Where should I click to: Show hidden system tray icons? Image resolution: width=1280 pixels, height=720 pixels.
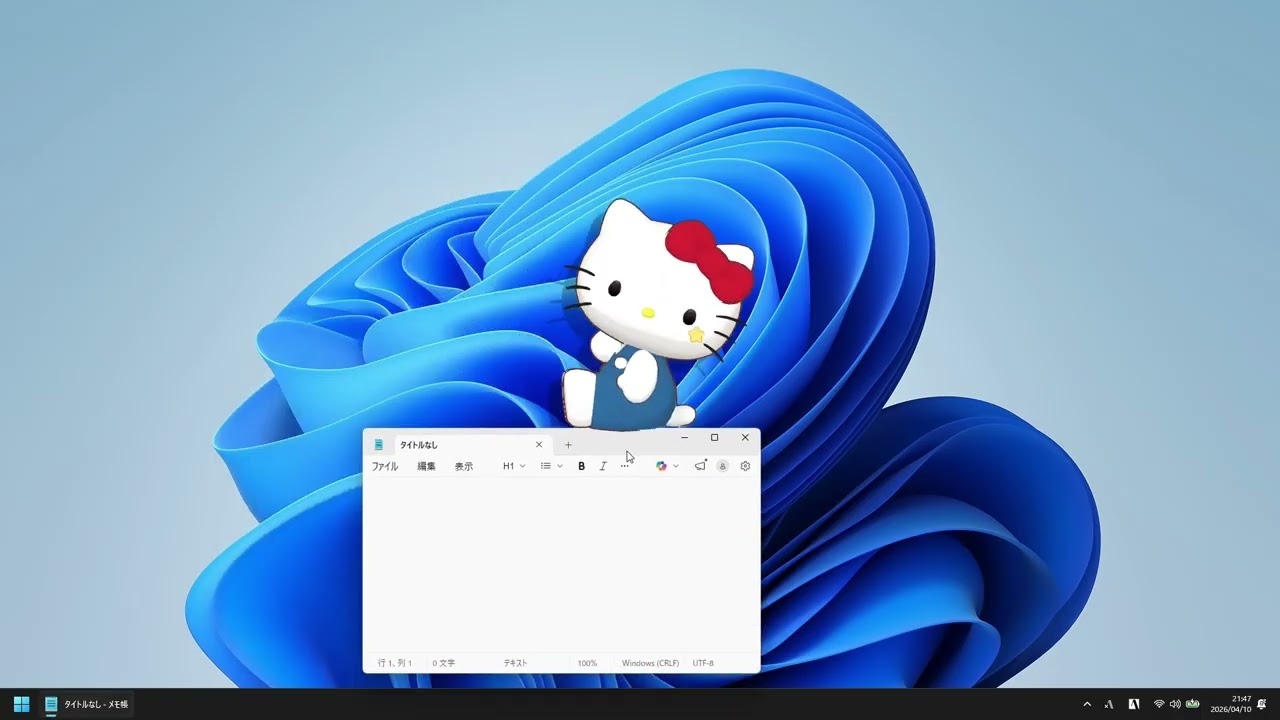pos(1087,704)
